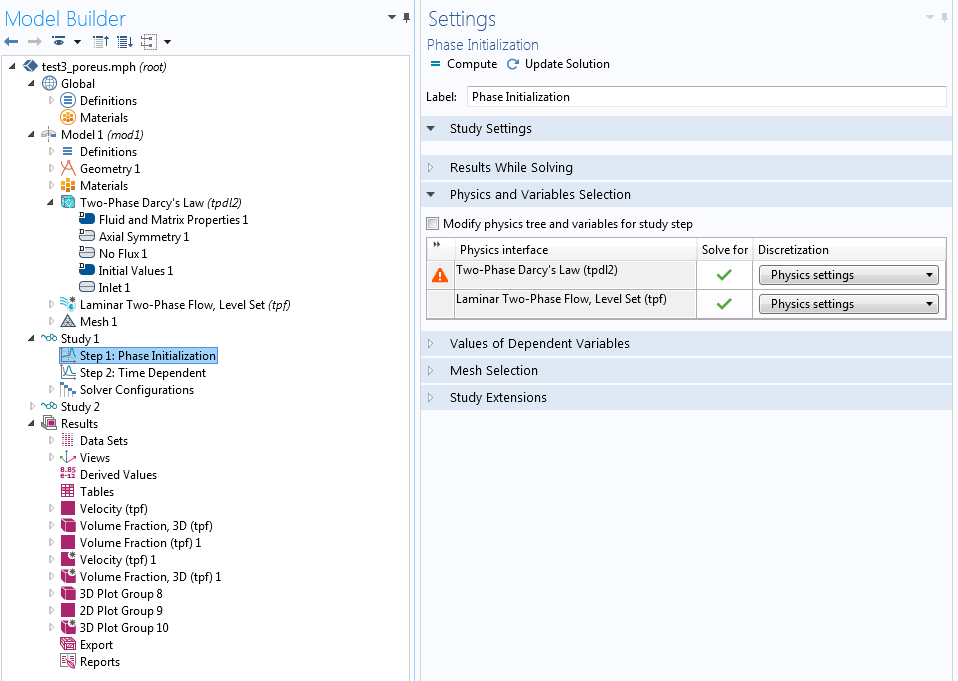Screen dimensions: 958x681
Task: Click the back arrow in Model Builder toolbar
Action: pyautogui.click(x=11, y=42)
